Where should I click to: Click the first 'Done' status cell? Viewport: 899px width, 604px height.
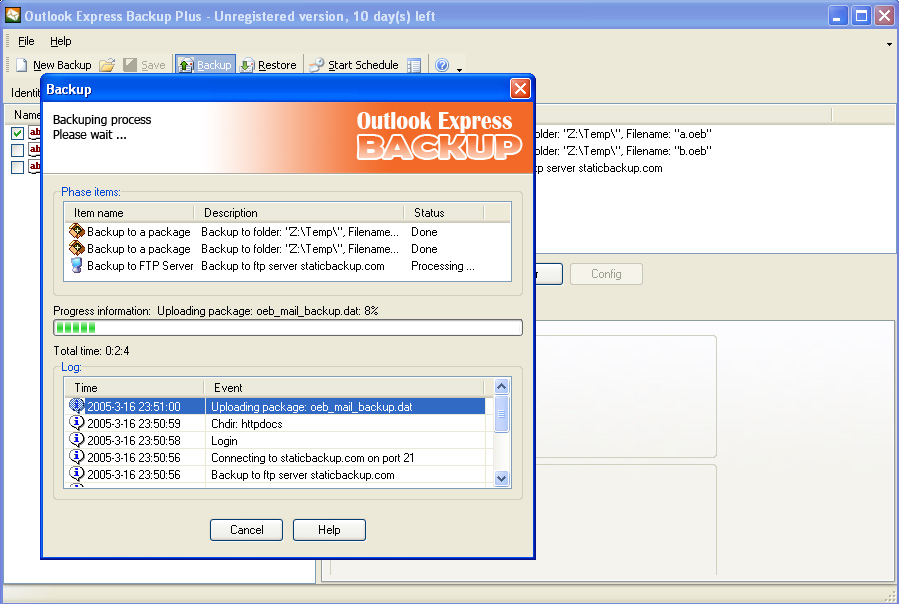[x=424, y=232]
